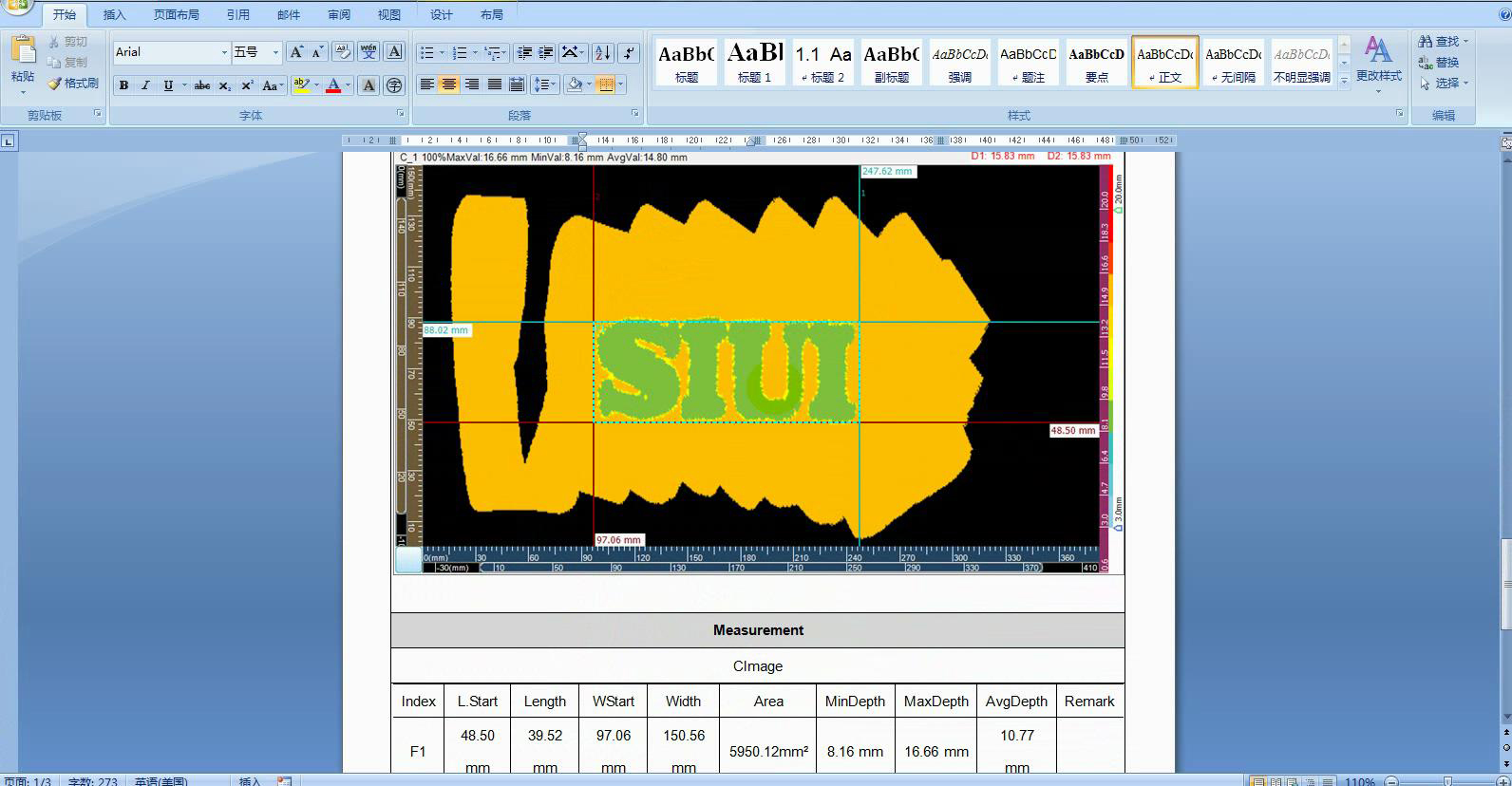Open the line spacing dropdown
The width and height of the screenshot is (1512, 786).
[554, 84]
